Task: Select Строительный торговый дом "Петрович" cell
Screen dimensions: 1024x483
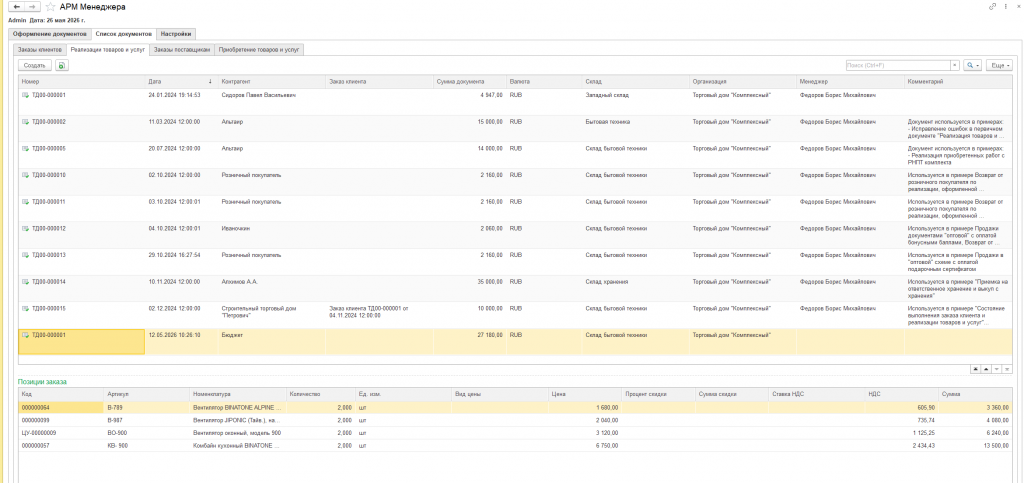Action: point(272,315)
